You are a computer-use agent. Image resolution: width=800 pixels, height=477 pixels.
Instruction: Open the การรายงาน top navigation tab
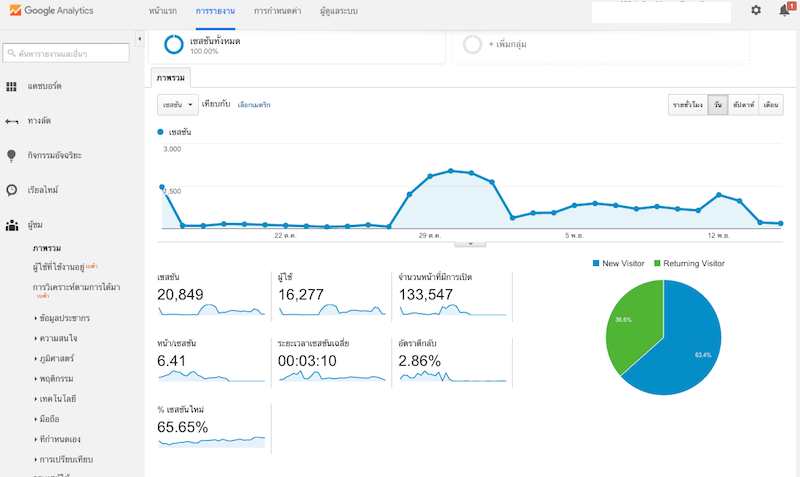pyautogui.click(x=215, y=11)
